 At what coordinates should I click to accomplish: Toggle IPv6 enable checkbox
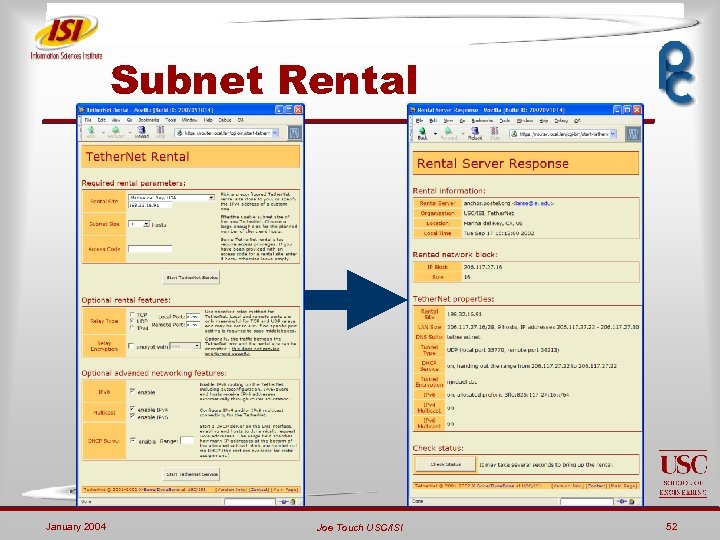coord(132,391)
